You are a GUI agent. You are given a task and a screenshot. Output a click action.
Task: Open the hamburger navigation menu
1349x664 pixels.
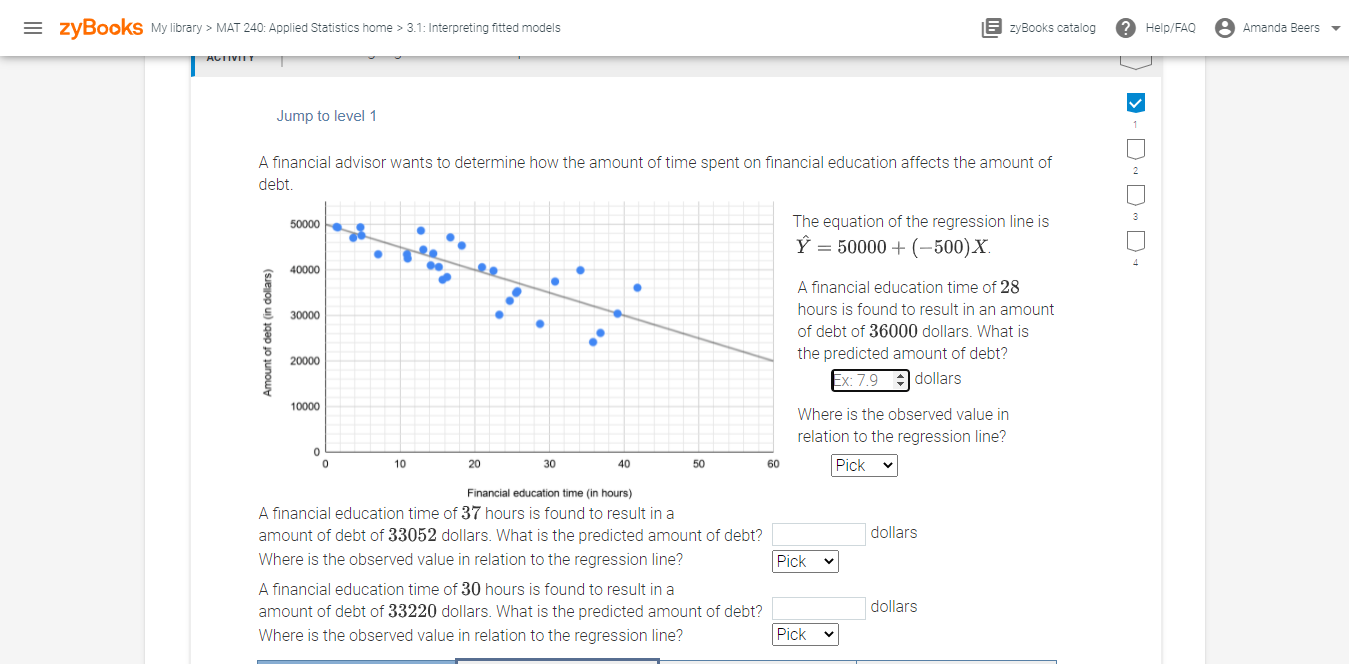(x=33, y=27)
